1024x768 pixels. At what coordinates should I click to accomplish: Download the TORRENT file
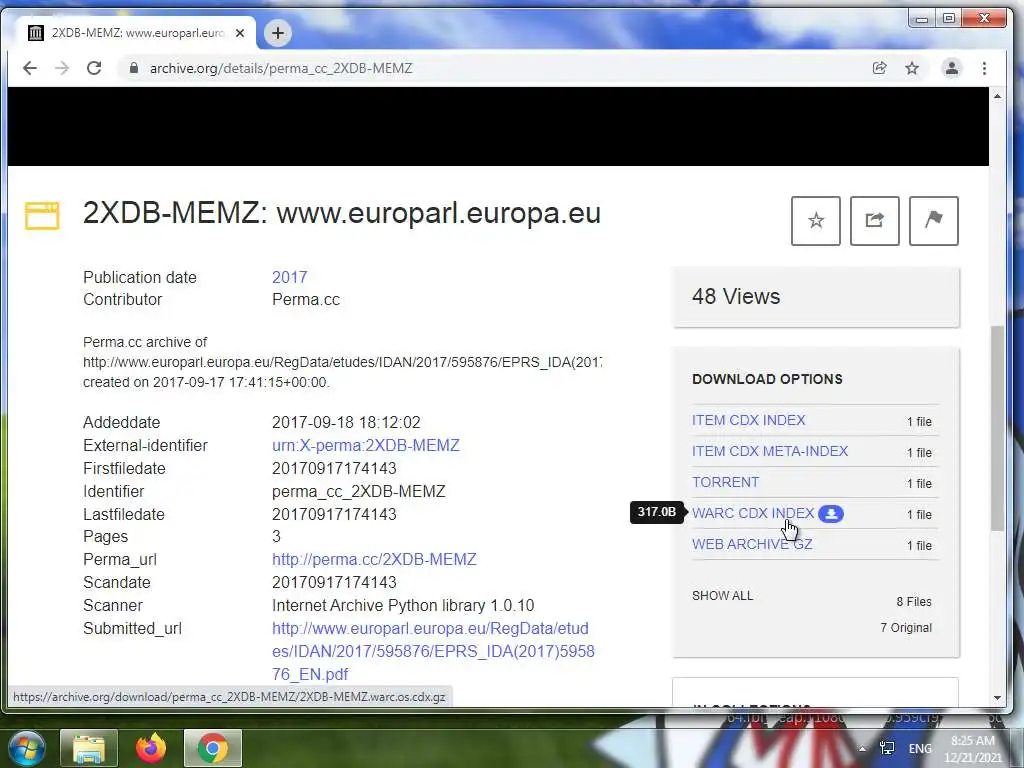coord(726,482)
